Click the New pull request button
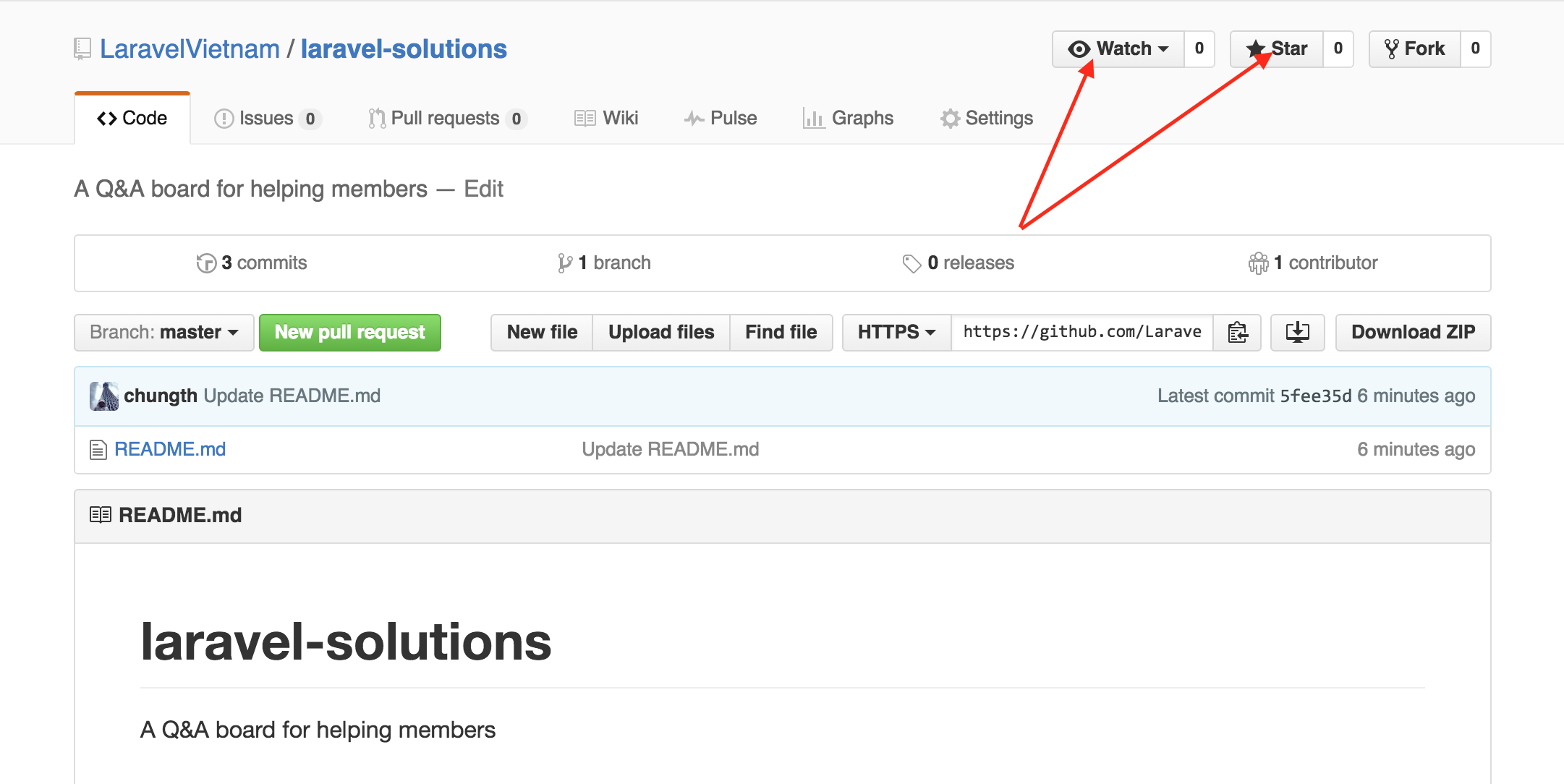 coord(350,333)
